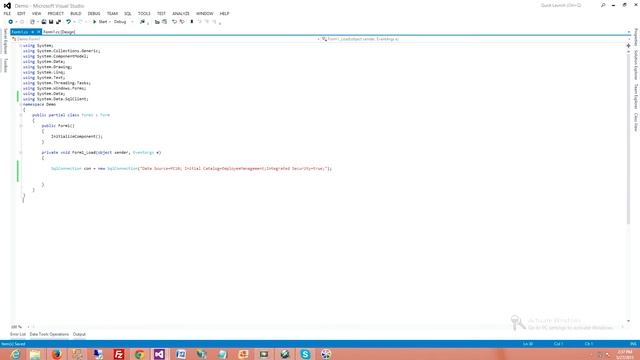Viewport: 640px width, 360px height.
Task: Switch to the Form1.cs [Design] tab
Action: click(59, 32)
